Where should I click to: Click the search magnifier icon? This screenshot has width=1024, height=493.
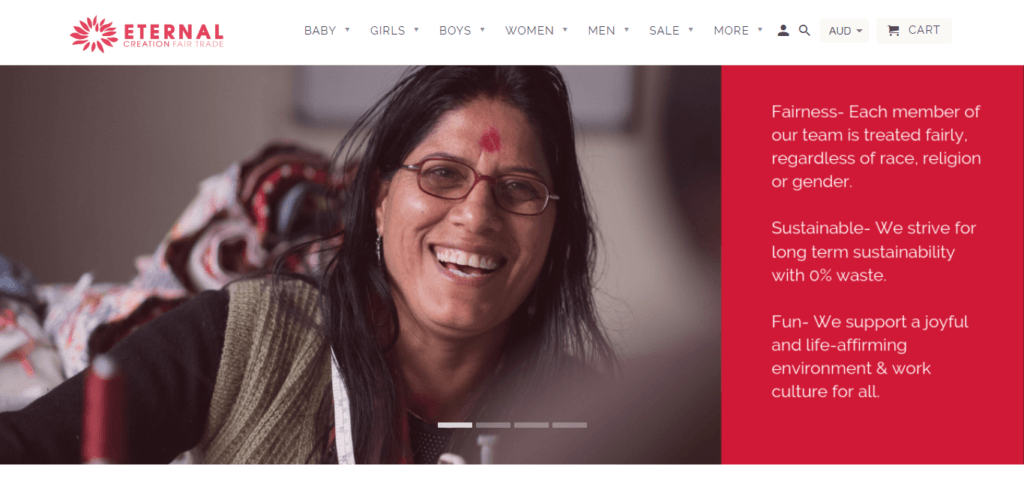805,30
